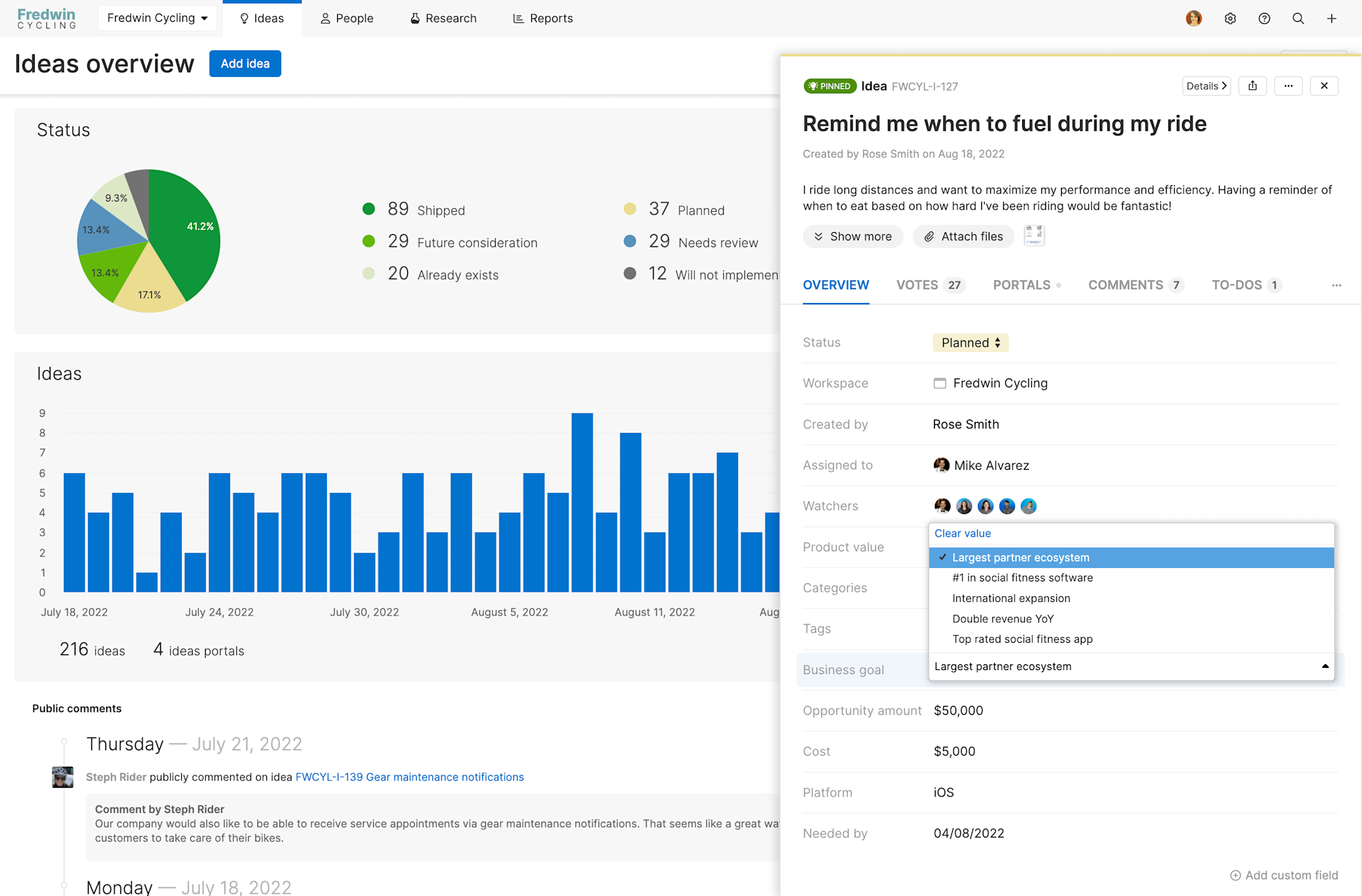Click the Shipped green legend swatch
This screenshot has height=896, width=1362.
(x=369, y=209)
